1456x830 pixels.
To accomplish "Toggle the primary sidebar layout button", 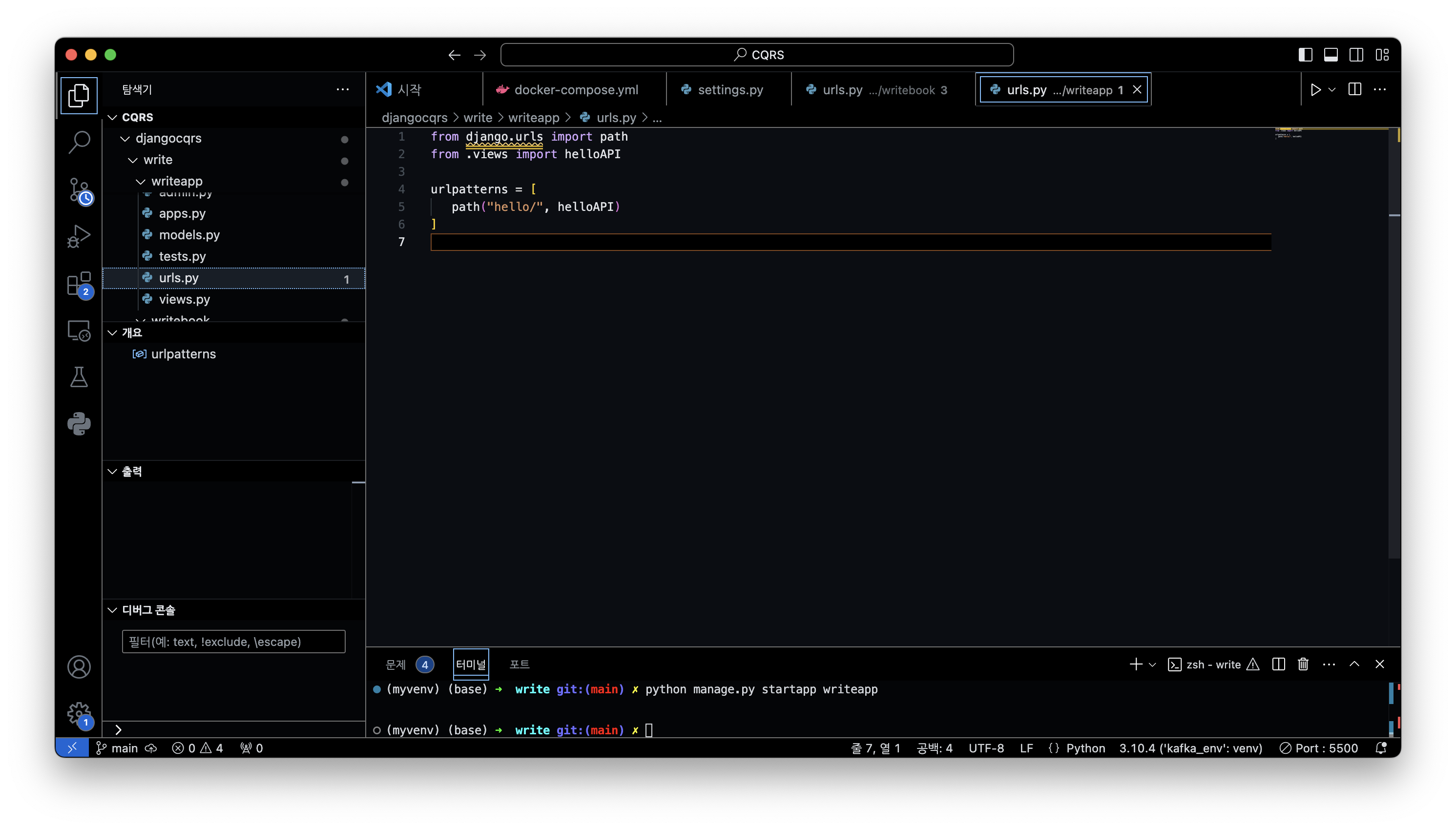I will click(x=1305, y=55).
